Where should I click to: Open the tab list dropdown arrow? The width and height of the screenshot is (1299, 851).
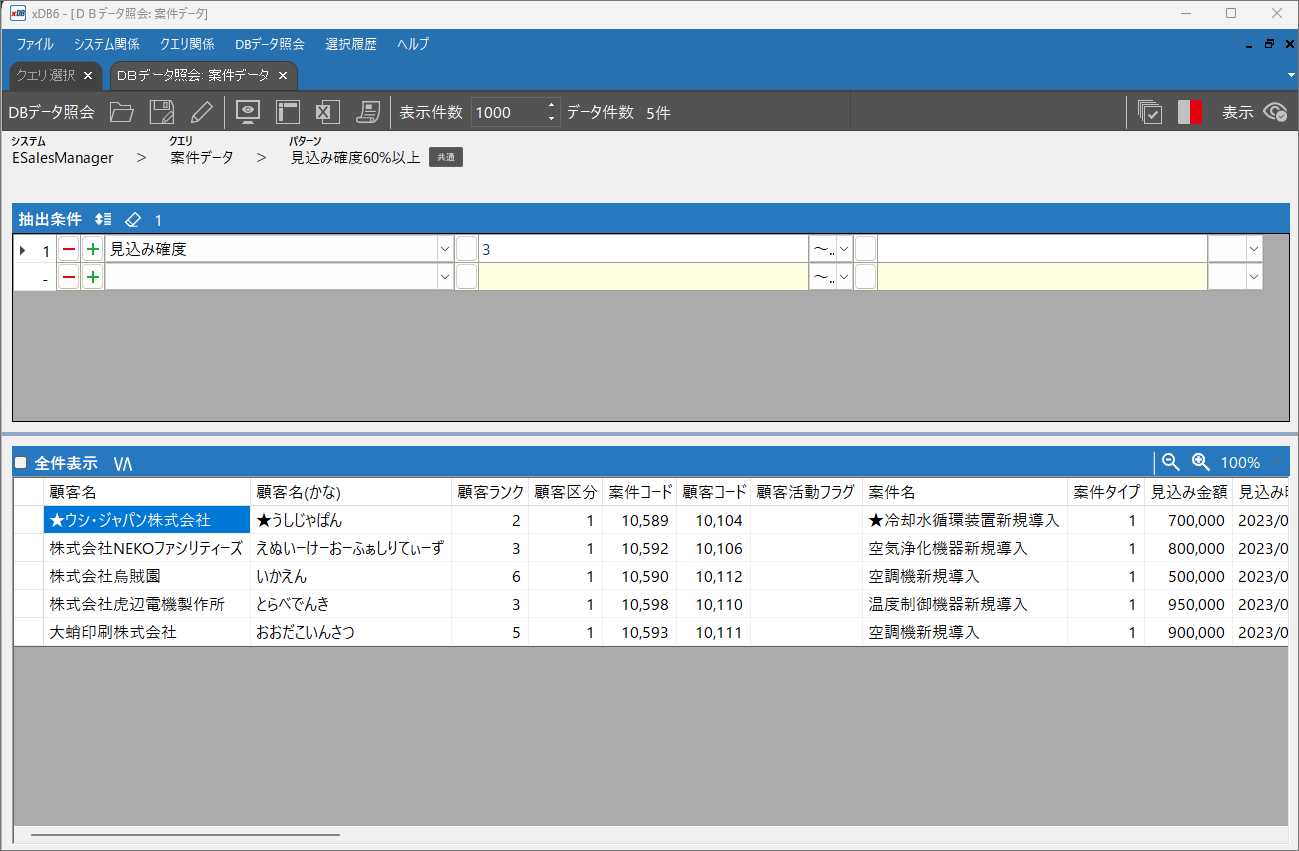[x=1290, y=76]
